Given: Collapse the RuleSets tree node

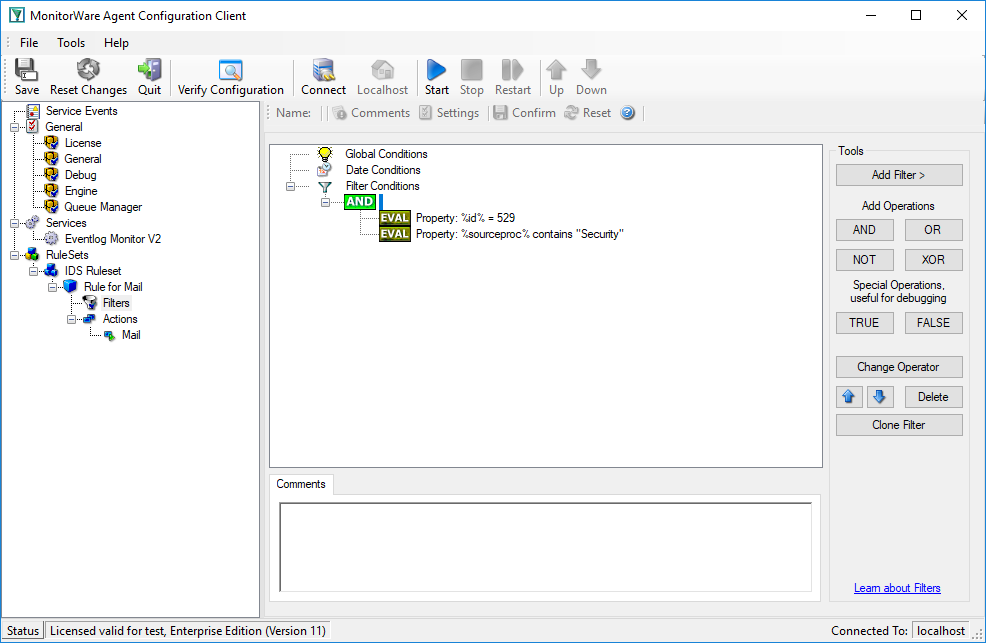Looking at the screenshot, I should tap(14, 255).
